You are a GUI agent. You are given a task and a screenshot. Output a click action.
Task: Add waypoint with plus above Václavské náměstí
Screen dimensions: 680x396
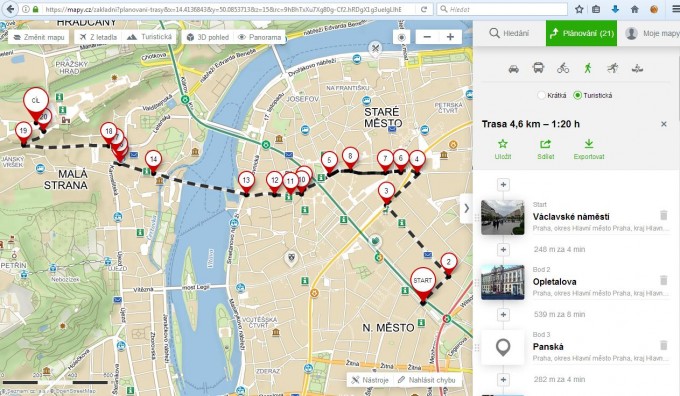pyautogui.click(x=503, y=185)
